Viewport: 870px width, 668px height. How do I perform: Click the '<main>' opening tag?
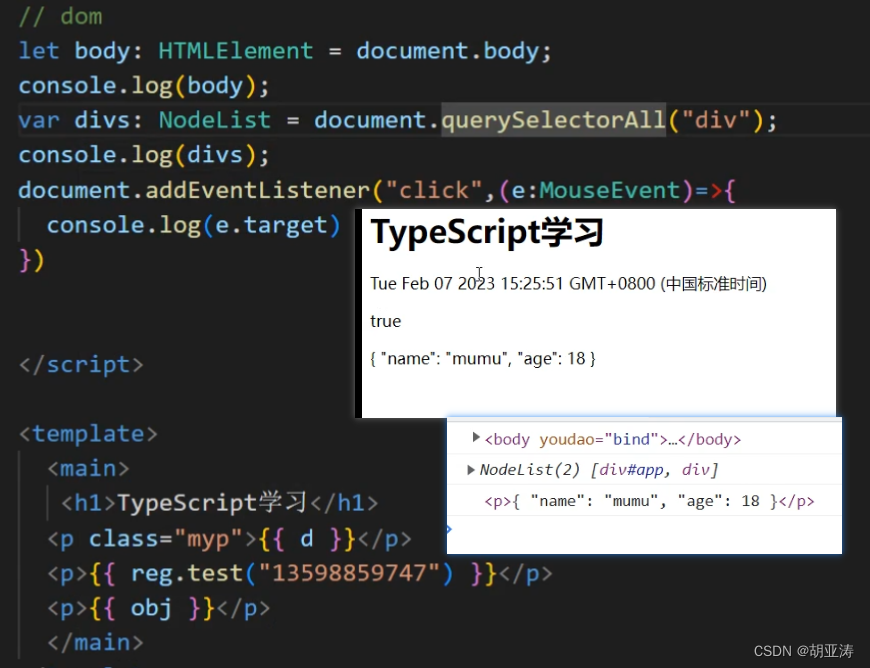pyautogui.click(x=88, y=469)
